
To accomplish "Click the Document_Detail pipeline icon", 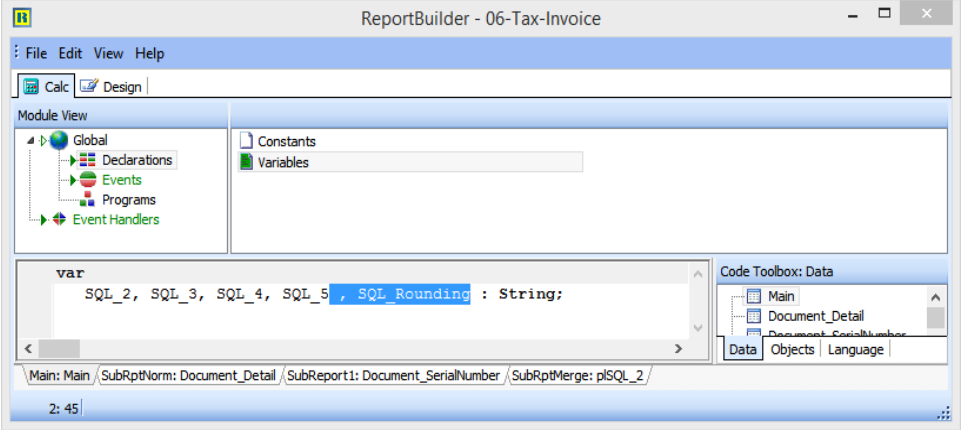I will pyautogui.click(x=754, y=316).
